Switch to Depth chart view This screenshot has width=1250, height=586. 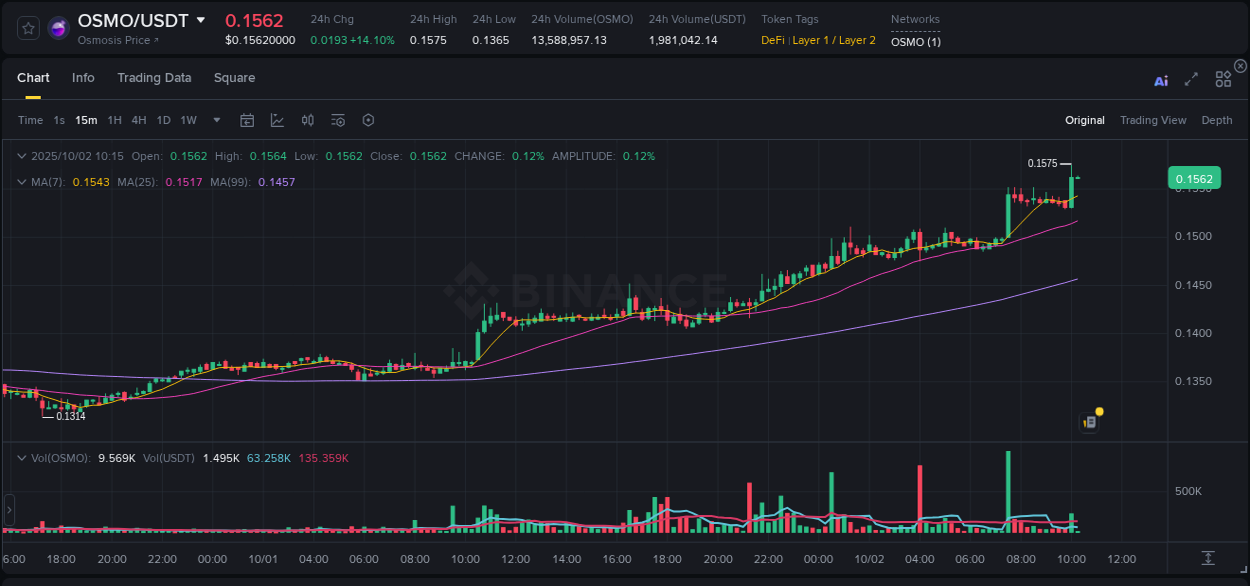[x=1217, y=119]
